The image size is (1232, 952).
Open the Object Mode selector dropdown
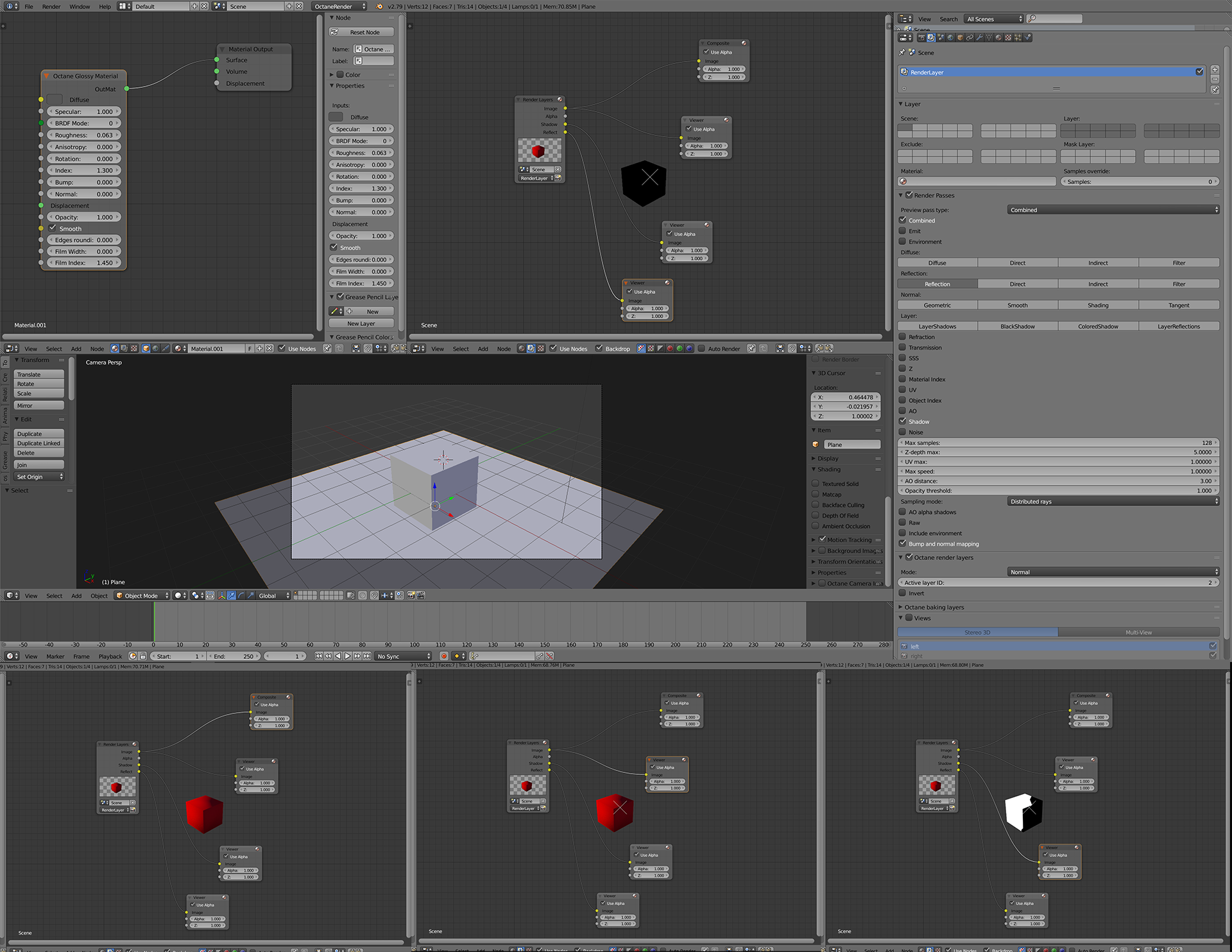point(142,596)
